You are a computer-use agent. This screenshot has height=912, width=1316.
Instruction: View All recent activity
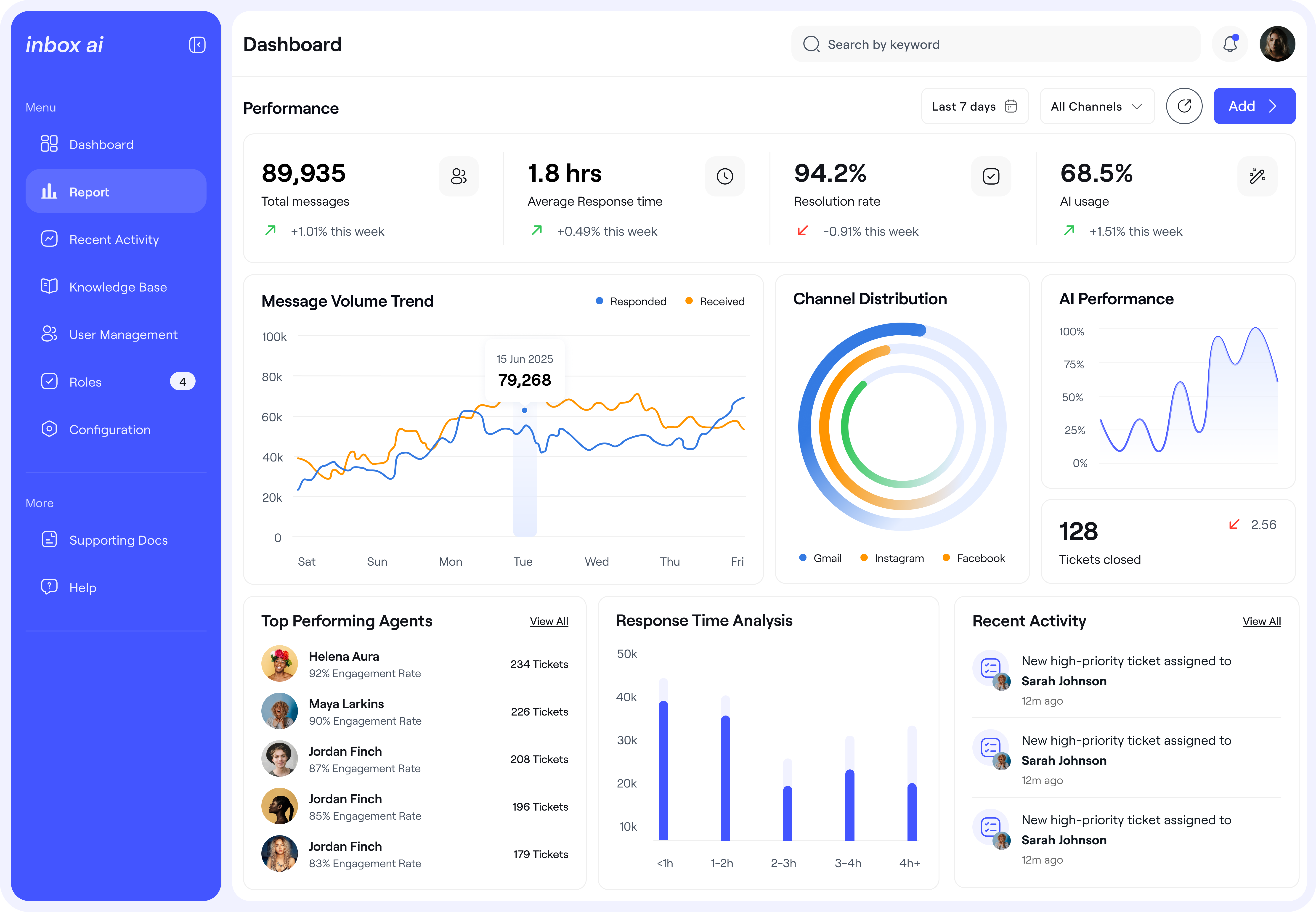point(1262,621)
